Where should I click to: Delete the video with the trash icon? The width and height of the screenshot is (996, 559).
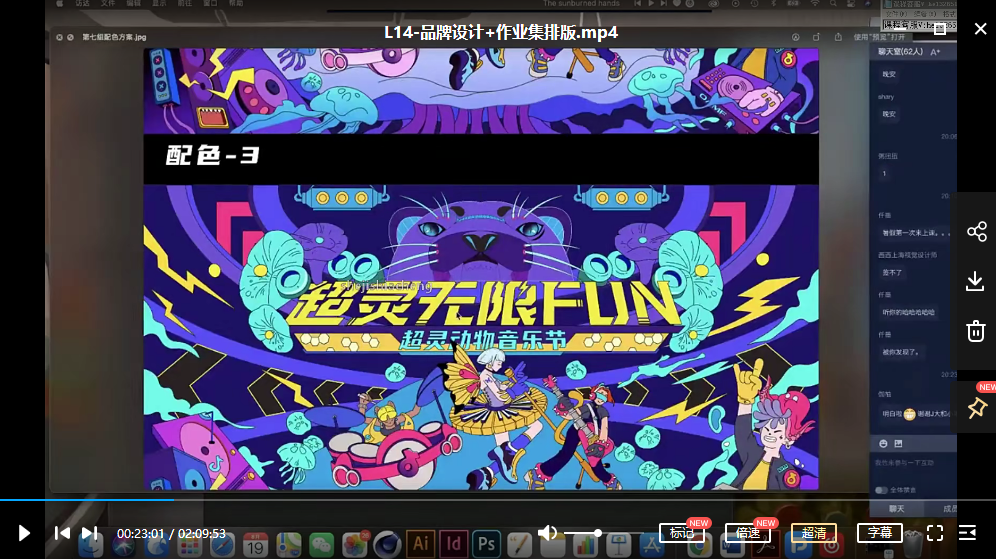(976, 331)
